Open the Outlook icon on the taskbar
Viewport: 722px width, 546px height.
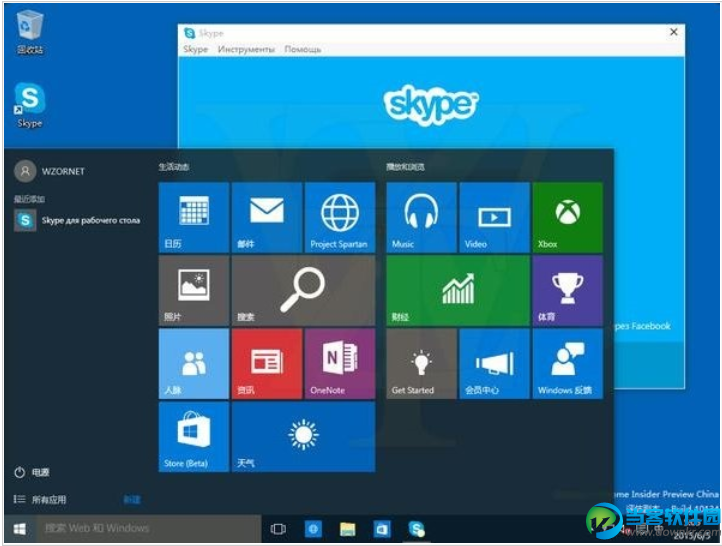coord(382,529)
